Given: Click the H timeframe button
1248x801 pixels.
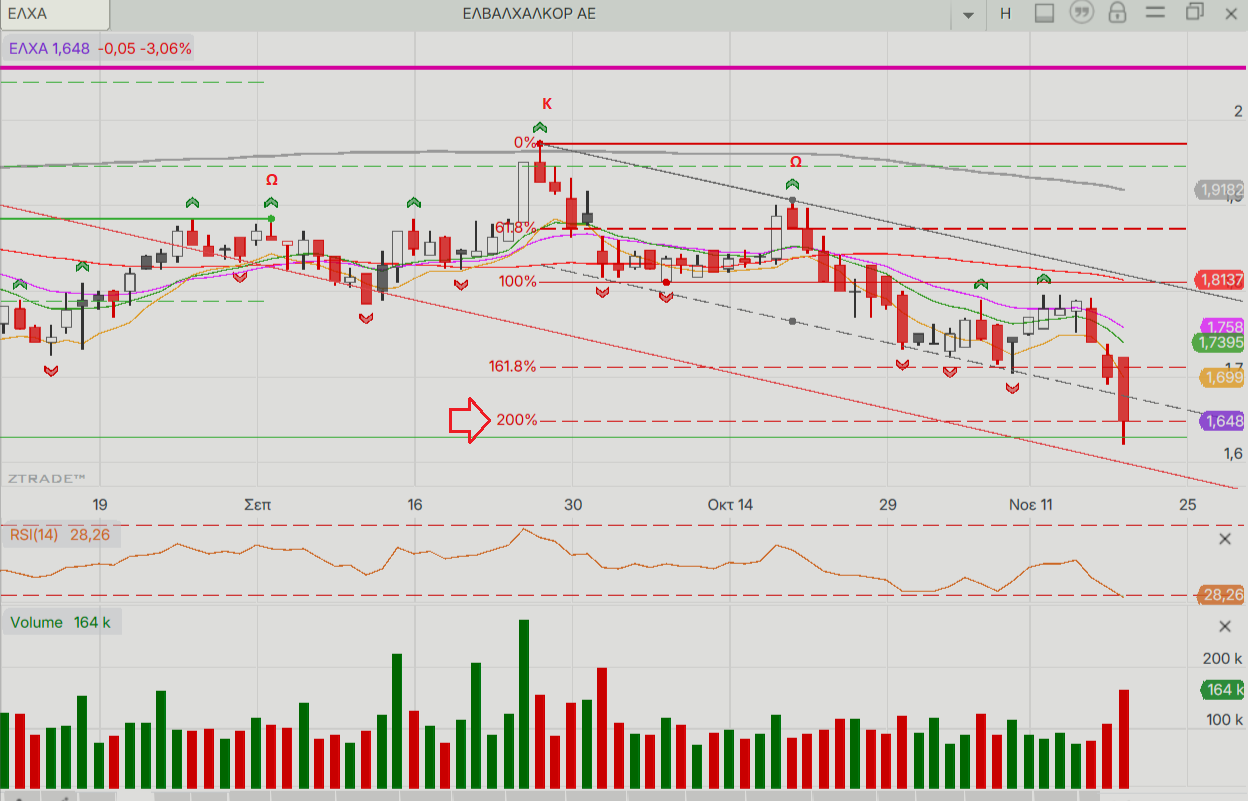Looking at the screenshot, I should pyautogui.click(x=1005, y=14).
